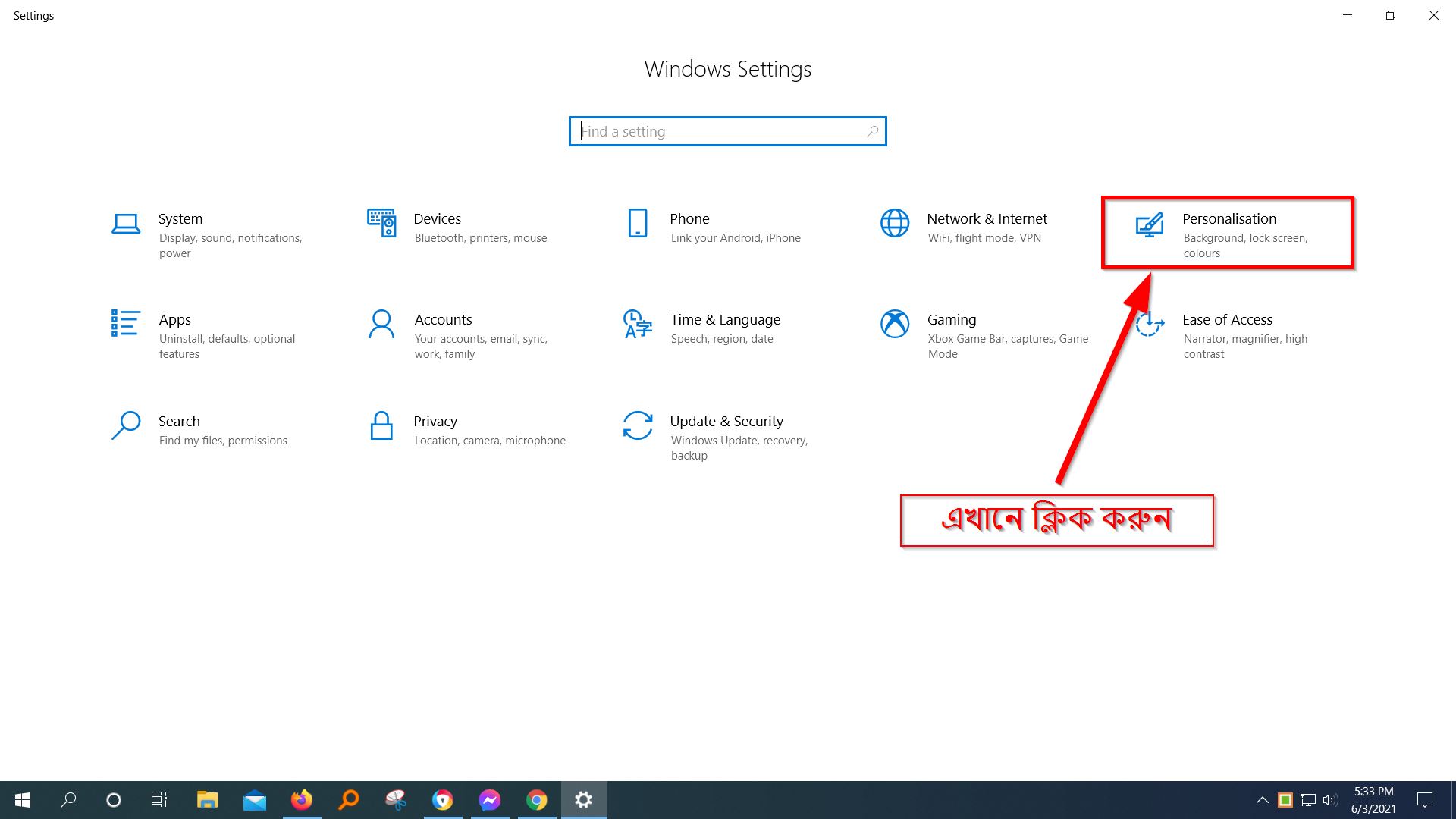1456x819 pixels.
Task: Click 'Speech, region, date' text
Action: pos(722,339)
